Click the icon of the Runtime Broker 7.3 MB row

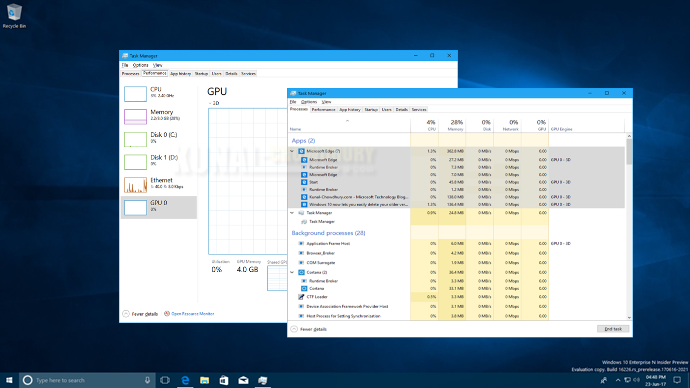[304, 167]
